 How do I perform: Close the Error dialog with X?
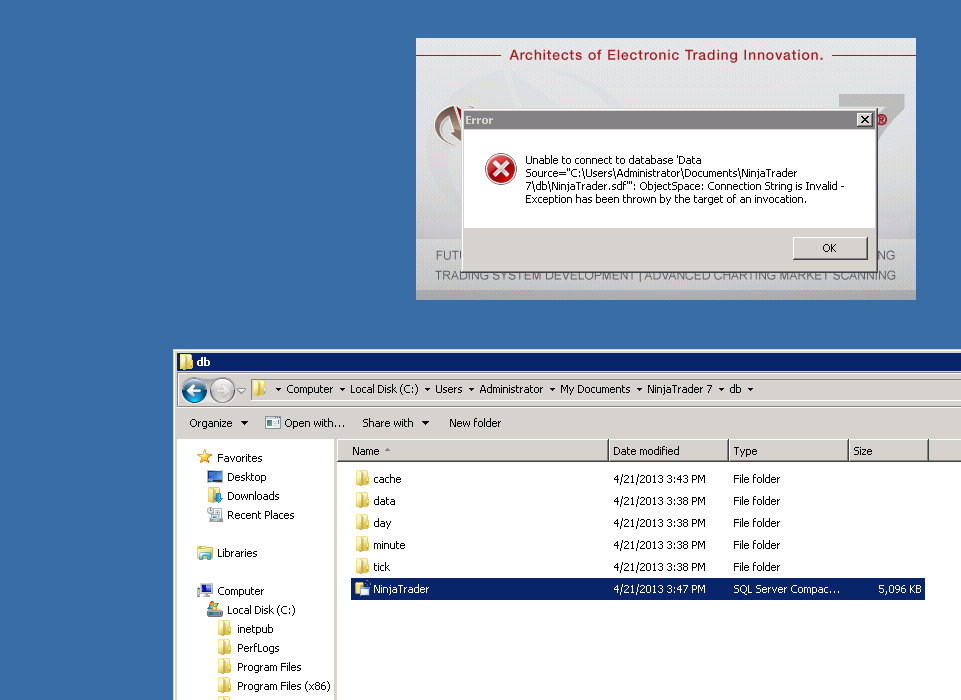(x=864, y=120)
